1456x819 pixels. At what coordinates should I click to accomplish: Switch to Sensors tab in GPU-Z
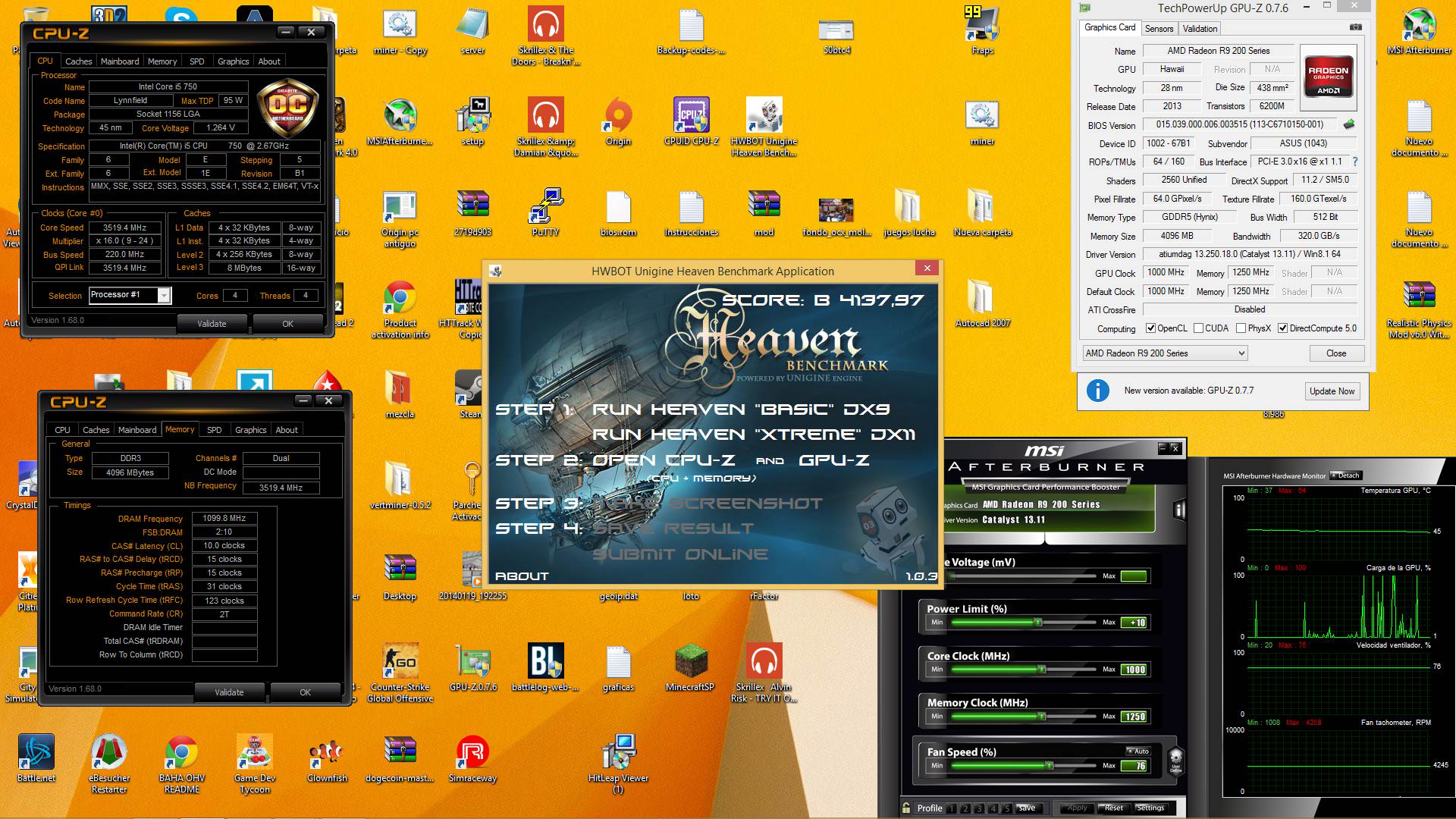point(1159,29)
